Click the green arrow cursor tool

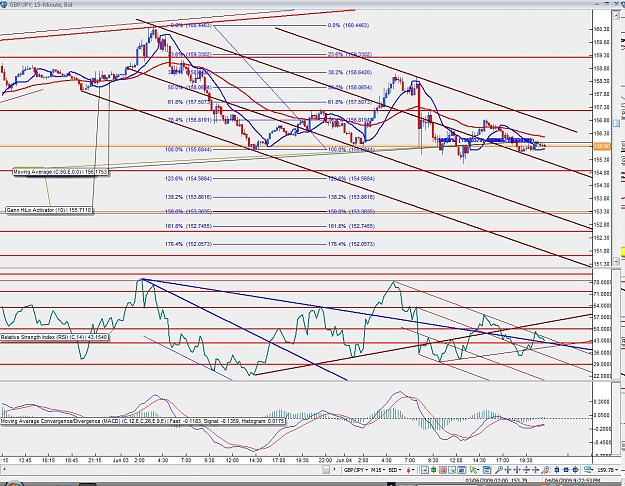point(474,470)
